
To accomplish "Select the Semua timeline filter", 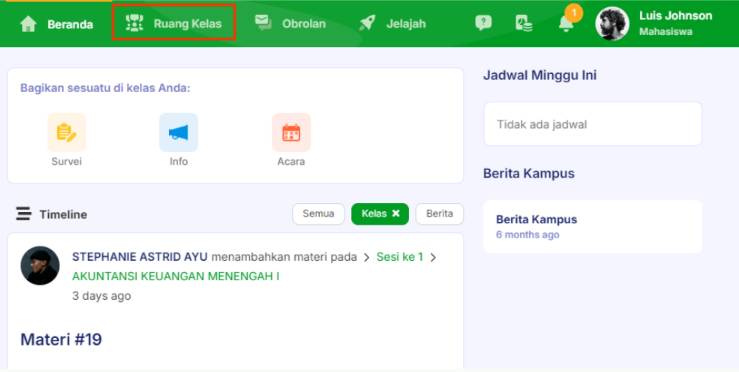I will pyautogui.click(x=318, y=214).
